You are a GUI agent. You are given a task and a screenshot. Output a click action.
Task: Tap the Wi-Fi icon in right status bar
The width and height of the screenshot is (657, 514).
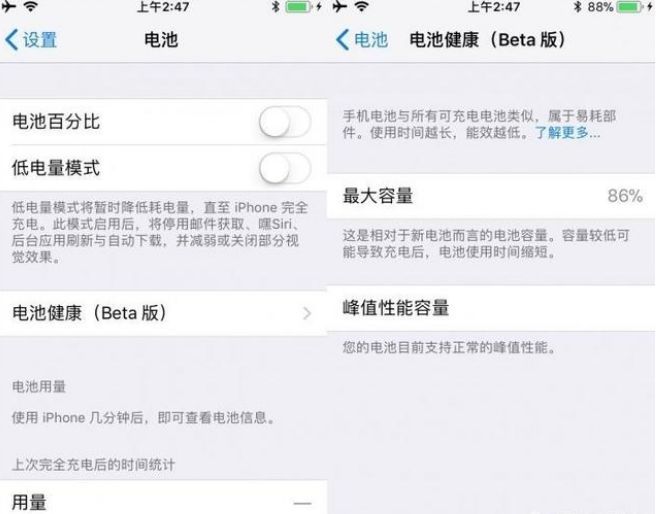pos(362,6)
